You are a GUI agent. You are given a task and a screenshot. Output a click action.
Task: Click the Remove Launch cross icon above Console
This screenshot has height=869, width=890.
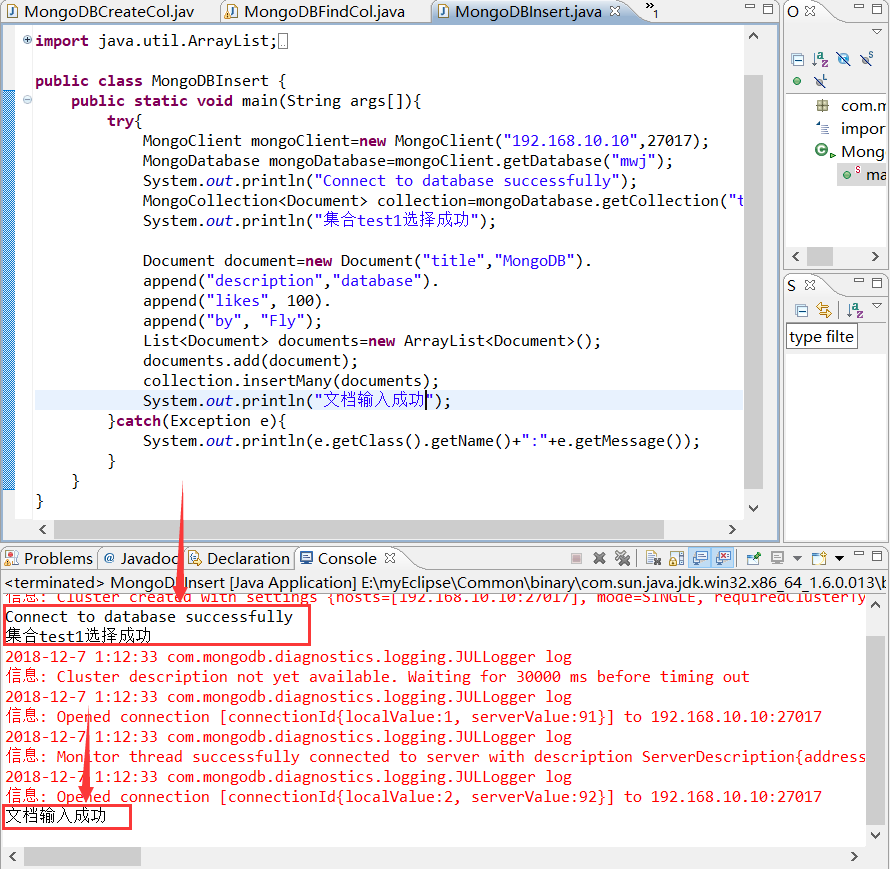[x=597, y=560]
